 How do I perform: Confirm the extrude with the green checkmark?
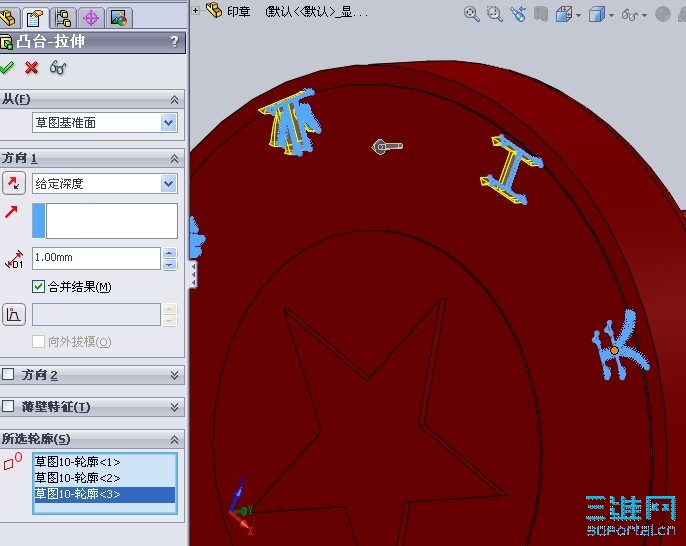[x=7, y=67]
